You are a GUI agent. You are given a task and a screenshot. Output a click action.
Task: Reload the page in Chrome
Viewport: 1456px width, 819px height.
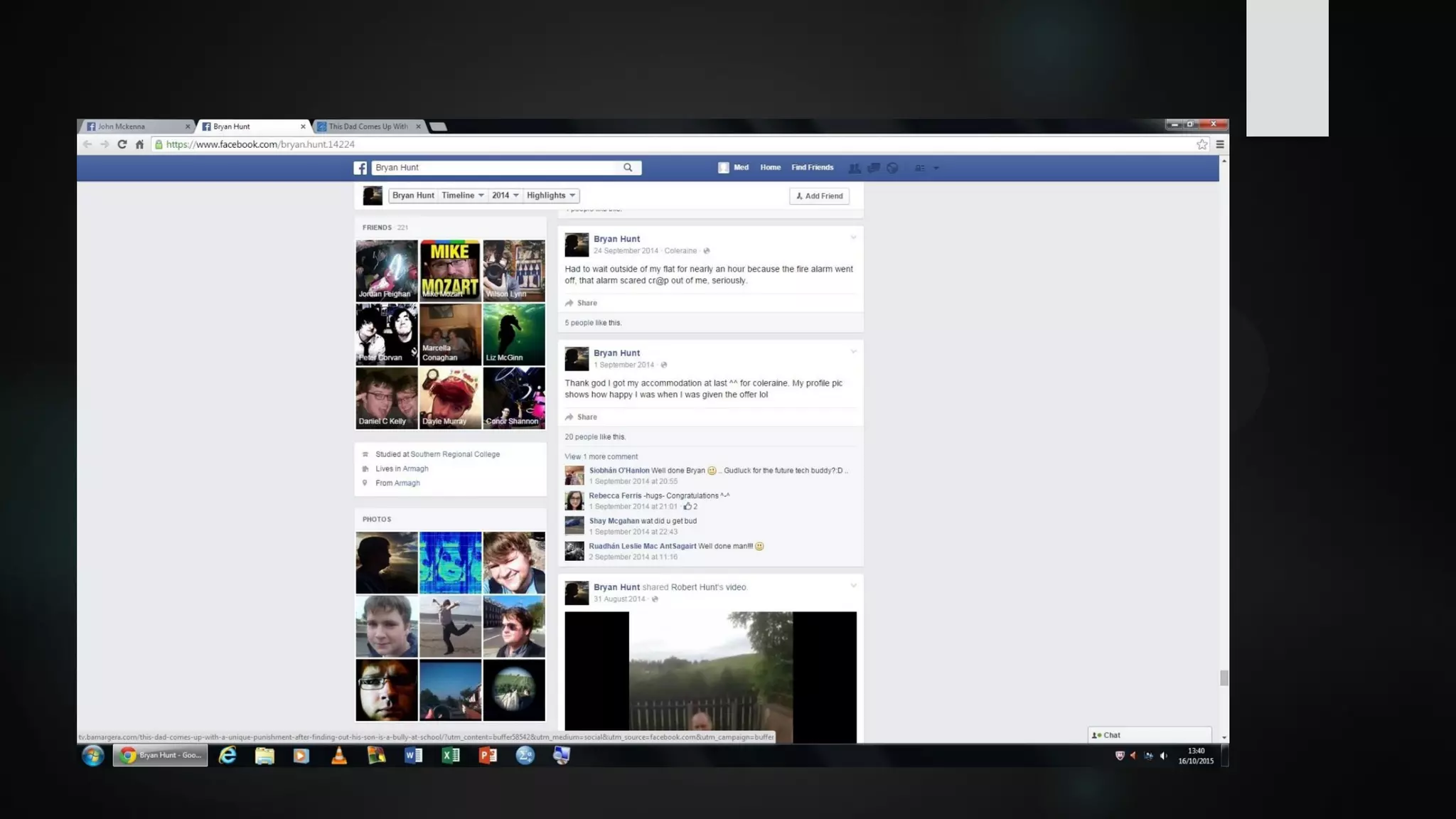coord(122,144)
